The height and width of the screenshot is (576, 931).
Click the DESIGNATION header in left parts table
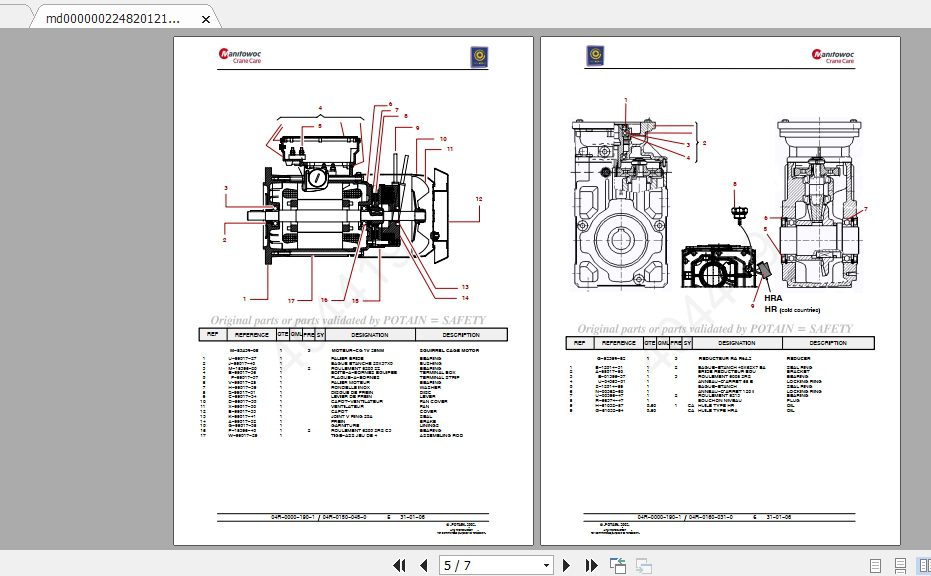pos(369,335)
